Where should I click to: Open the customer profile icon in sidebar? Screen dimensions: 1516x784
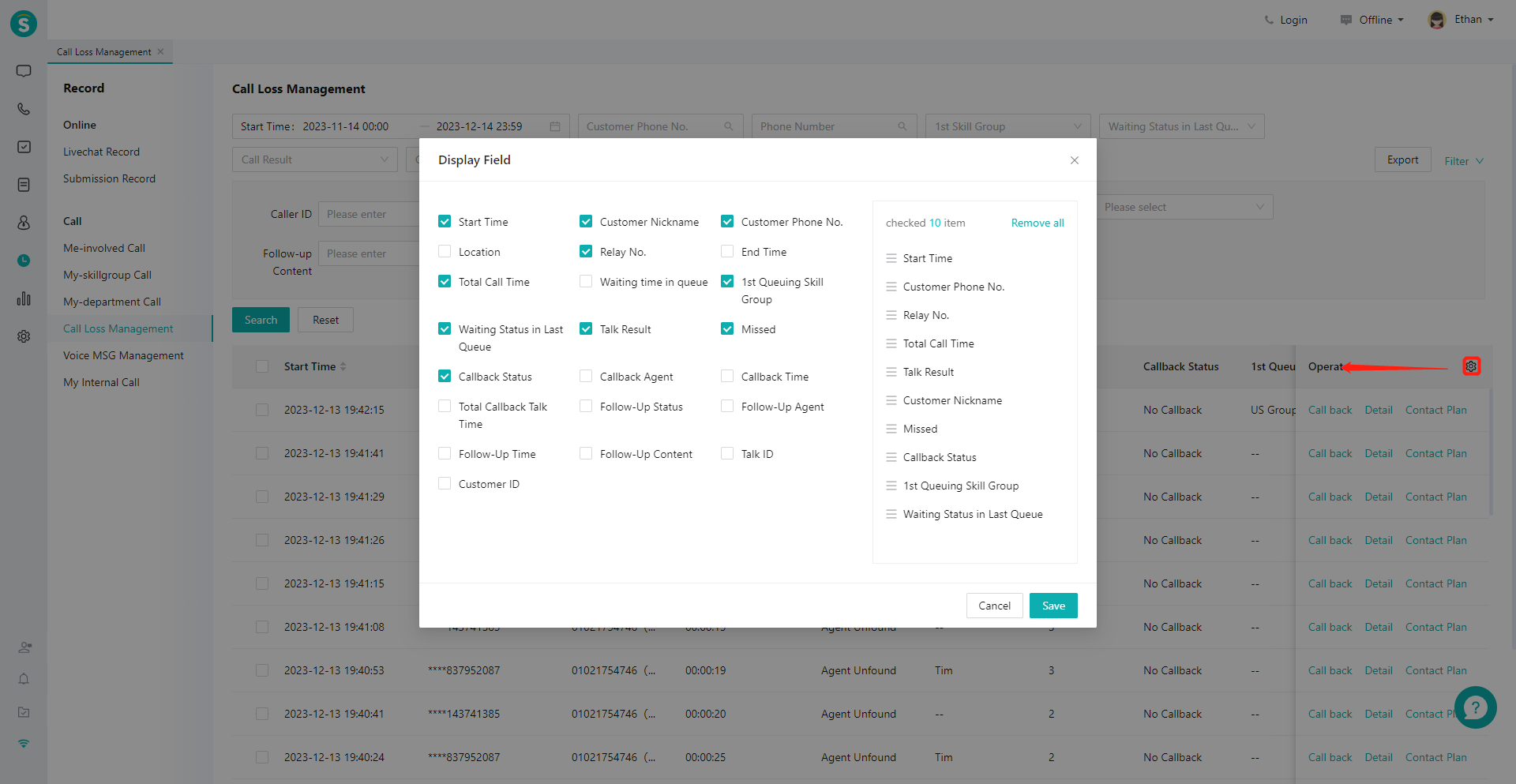pyautogui.click(x=24, y=223)
